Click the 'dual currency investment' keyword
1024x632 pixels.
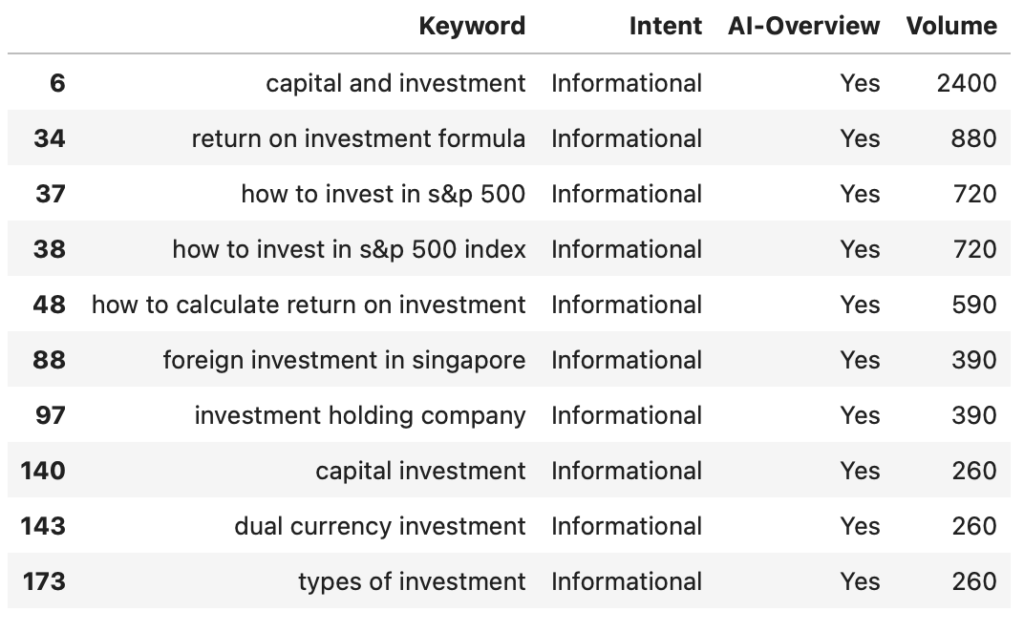(x=380, y=526)
